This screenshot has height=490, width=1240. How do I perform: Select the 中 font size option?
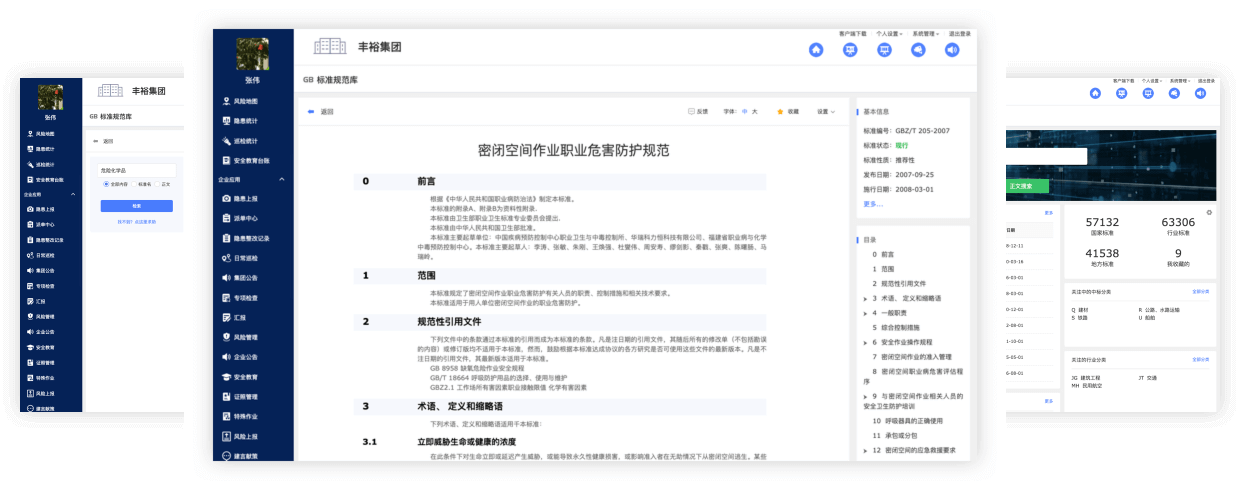tap(745, 112)
